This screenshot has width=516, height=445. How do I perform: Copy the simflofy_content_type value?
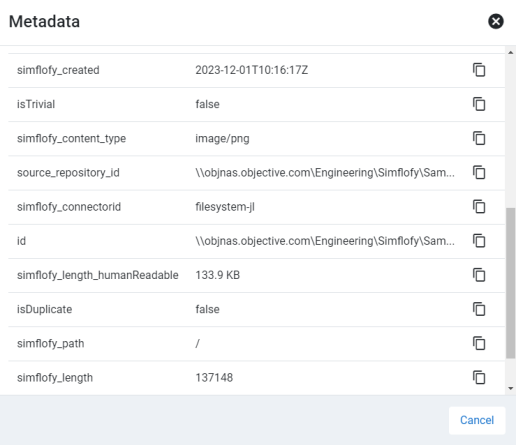pos(479,138)
